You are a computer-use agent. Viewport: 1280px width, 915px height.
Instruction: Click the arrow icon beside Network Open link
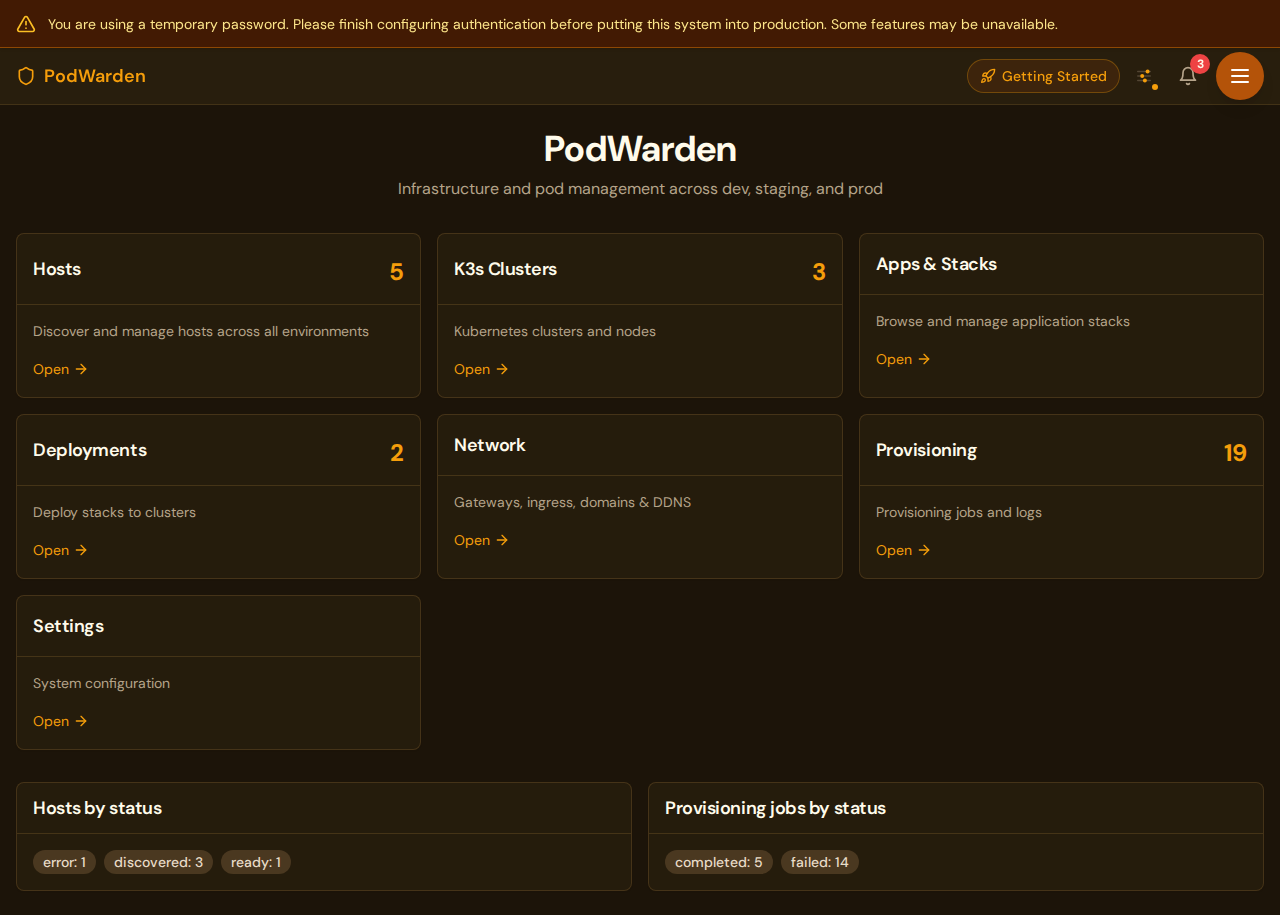(502, 540)
